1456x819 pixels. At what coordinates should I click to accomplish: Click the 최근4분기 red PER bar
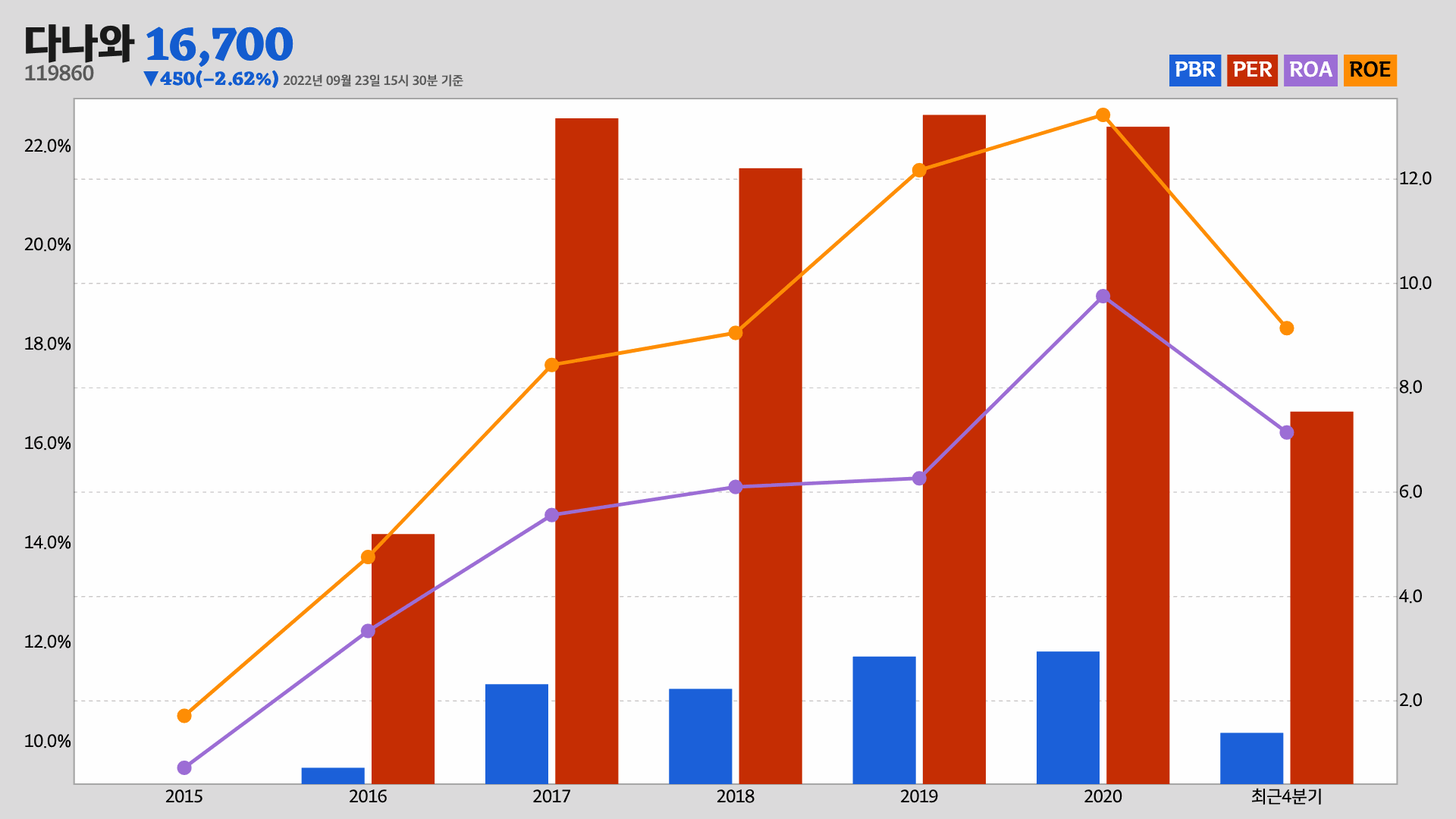[x=1322, y=598]
